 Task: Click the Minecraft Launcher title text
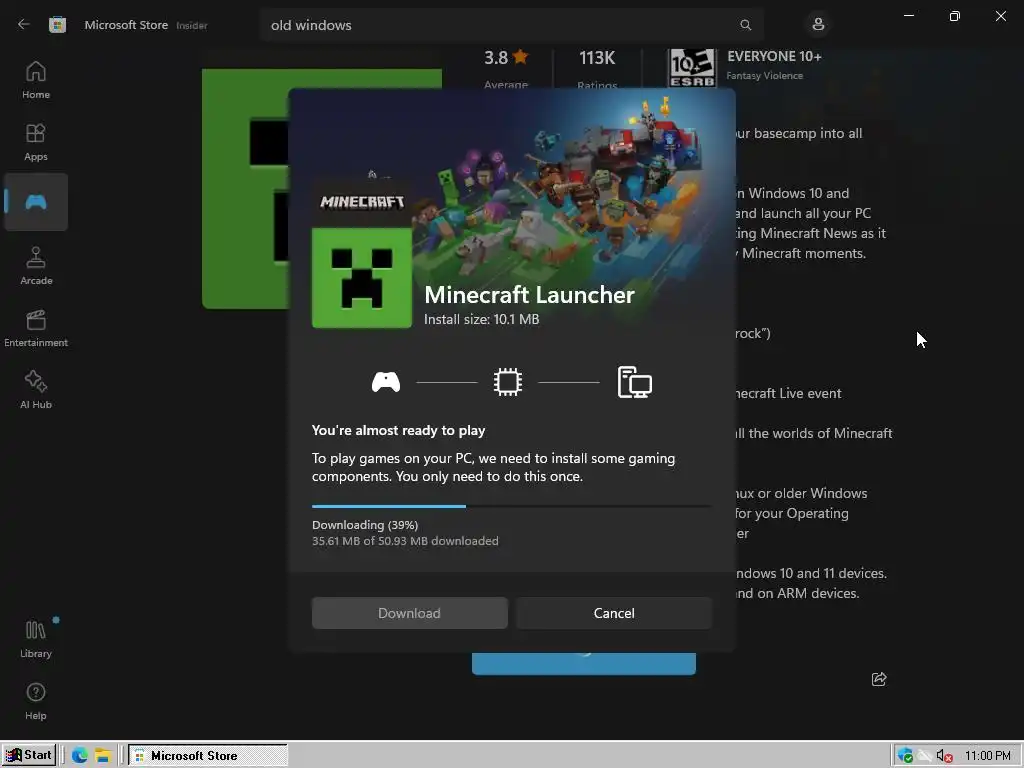click(x=529, y=295)
